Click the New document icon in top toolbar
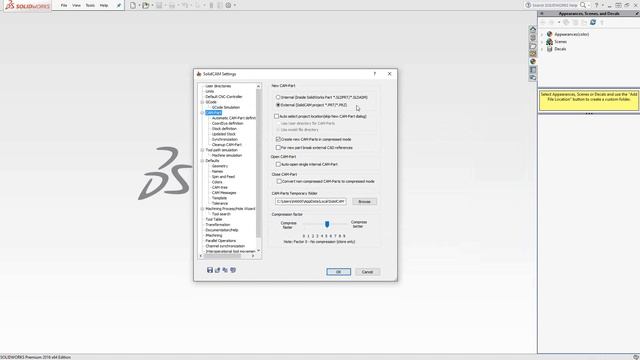Viewport: 640px width, 360px height. (x=133, y=5)
